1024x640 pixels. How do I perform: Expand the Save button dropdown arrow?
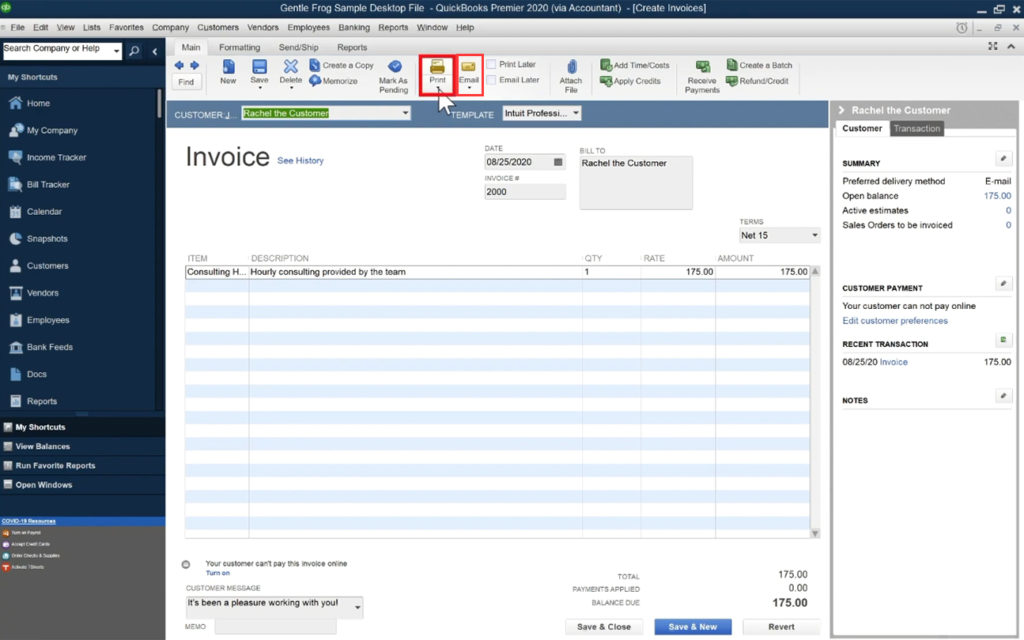[x=259, y=88]
